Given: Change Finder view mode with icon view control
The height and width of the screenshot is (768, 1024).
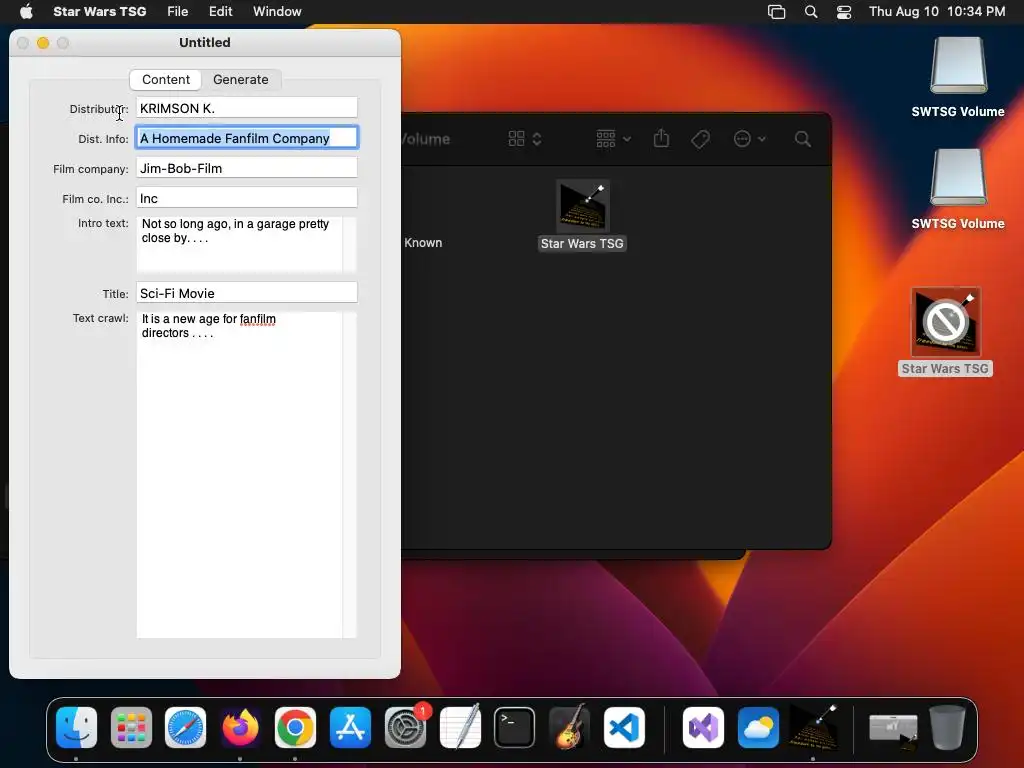Looking at the screenshot, I should pos(524,139).
